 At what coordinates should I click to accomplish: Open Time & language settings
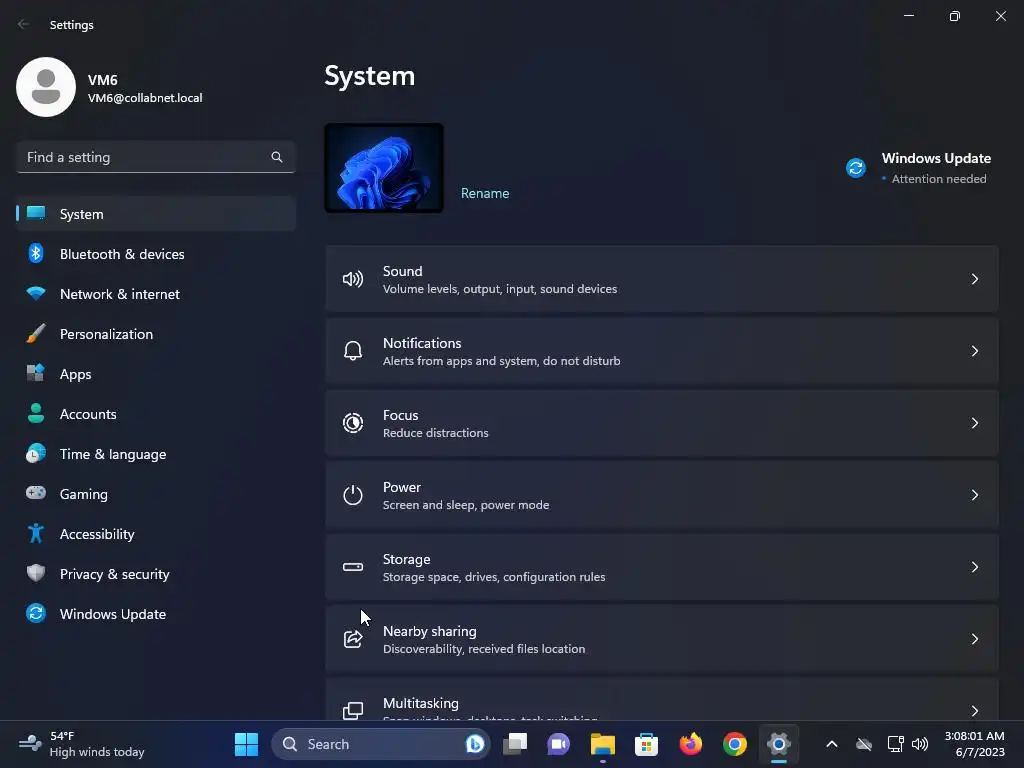pyautogui.click(x=155, y=454)
